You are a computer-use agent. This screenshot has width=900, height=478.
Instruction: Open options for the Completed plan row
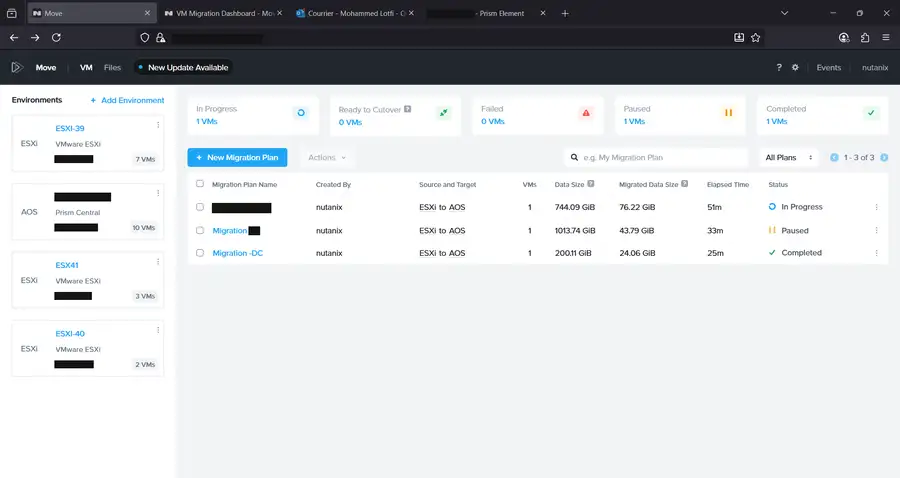click(876, 253)
